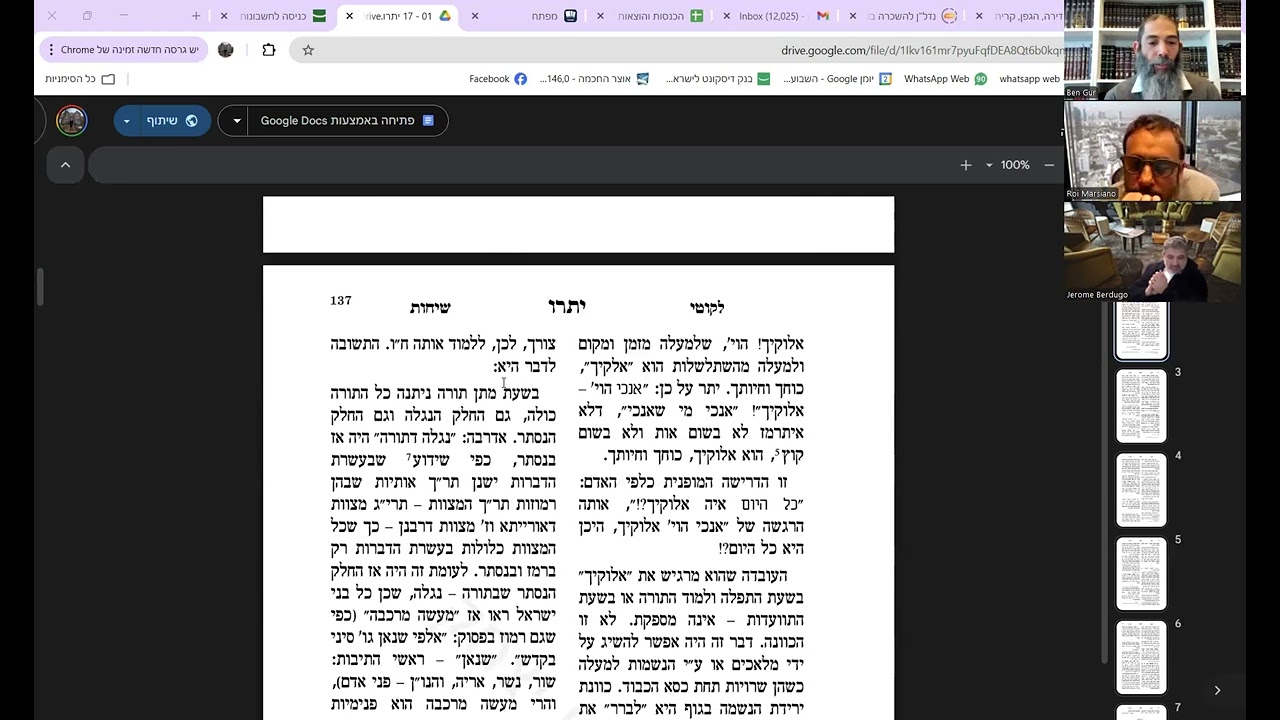
Task: Expand the open-with dropdown arrow
Action: pyautogui.click(x=237, y=121)
